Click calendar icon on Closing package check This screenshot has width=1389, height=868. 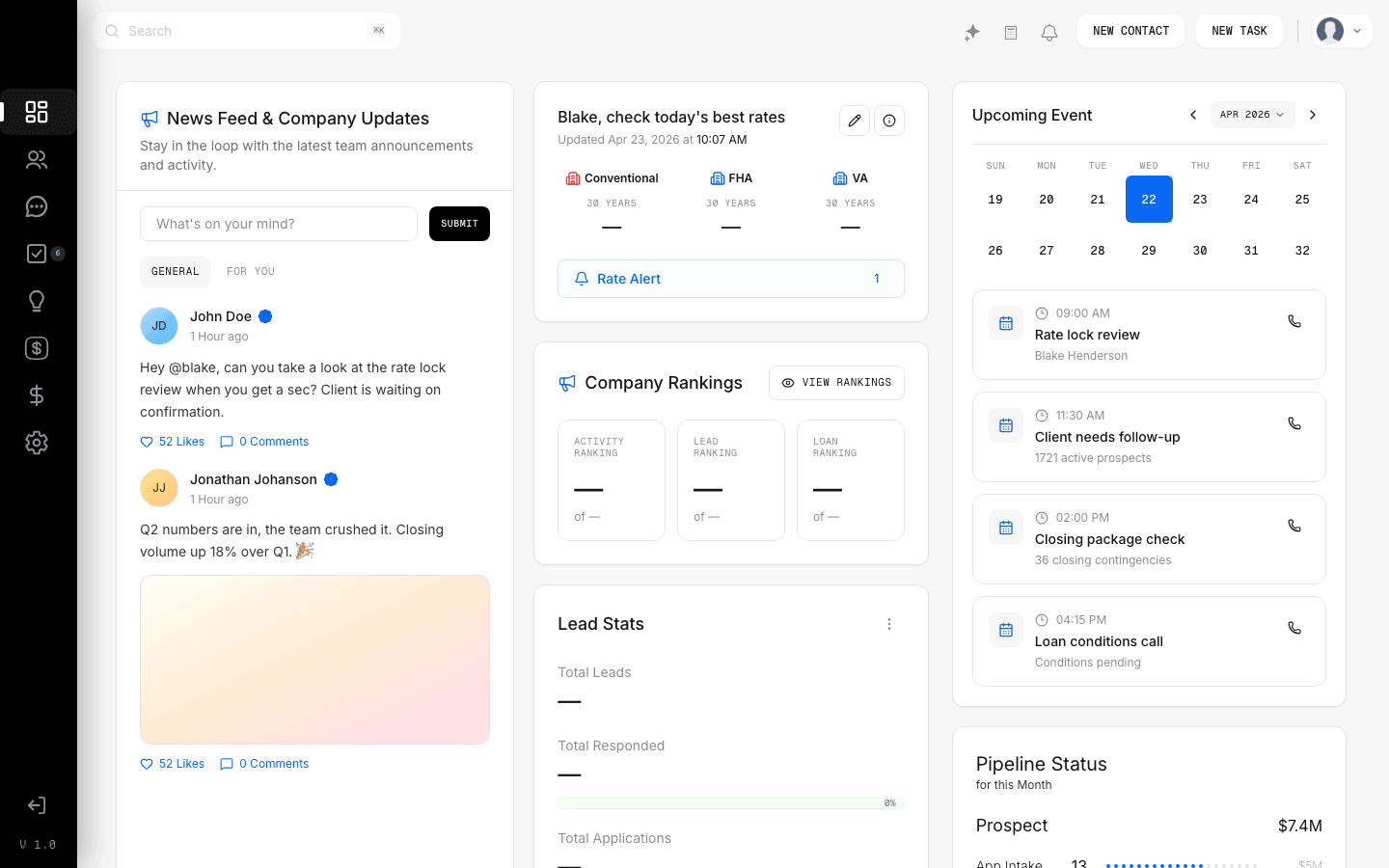(1006, 528)
